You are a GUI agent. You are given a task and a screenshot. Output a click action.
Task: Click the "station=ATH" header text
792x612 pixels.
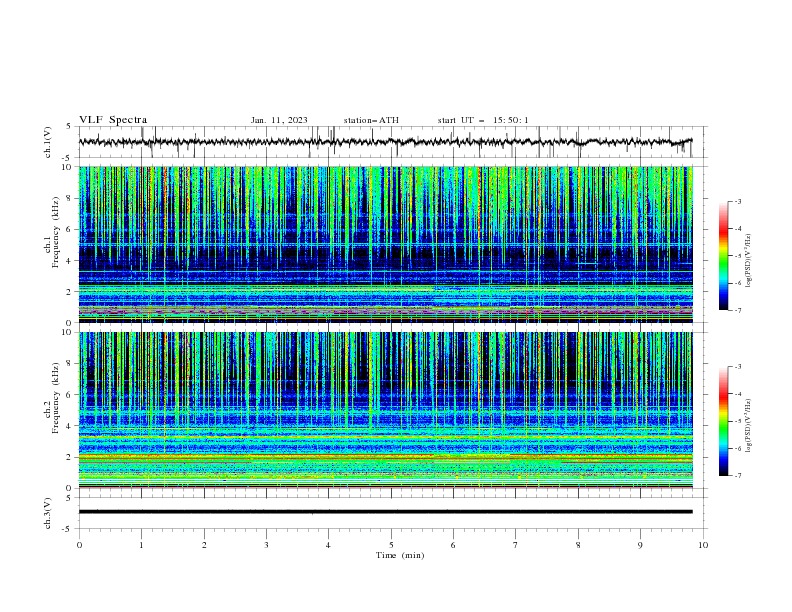coord(371,120)
